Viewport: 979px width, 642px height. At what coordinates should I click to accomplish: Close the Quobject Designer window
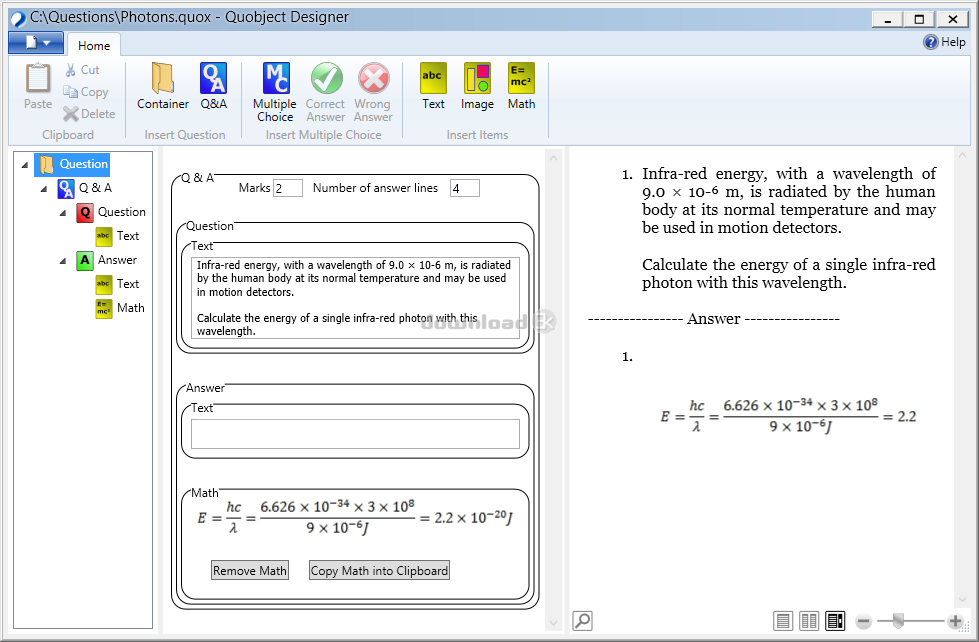coord(952,19)
